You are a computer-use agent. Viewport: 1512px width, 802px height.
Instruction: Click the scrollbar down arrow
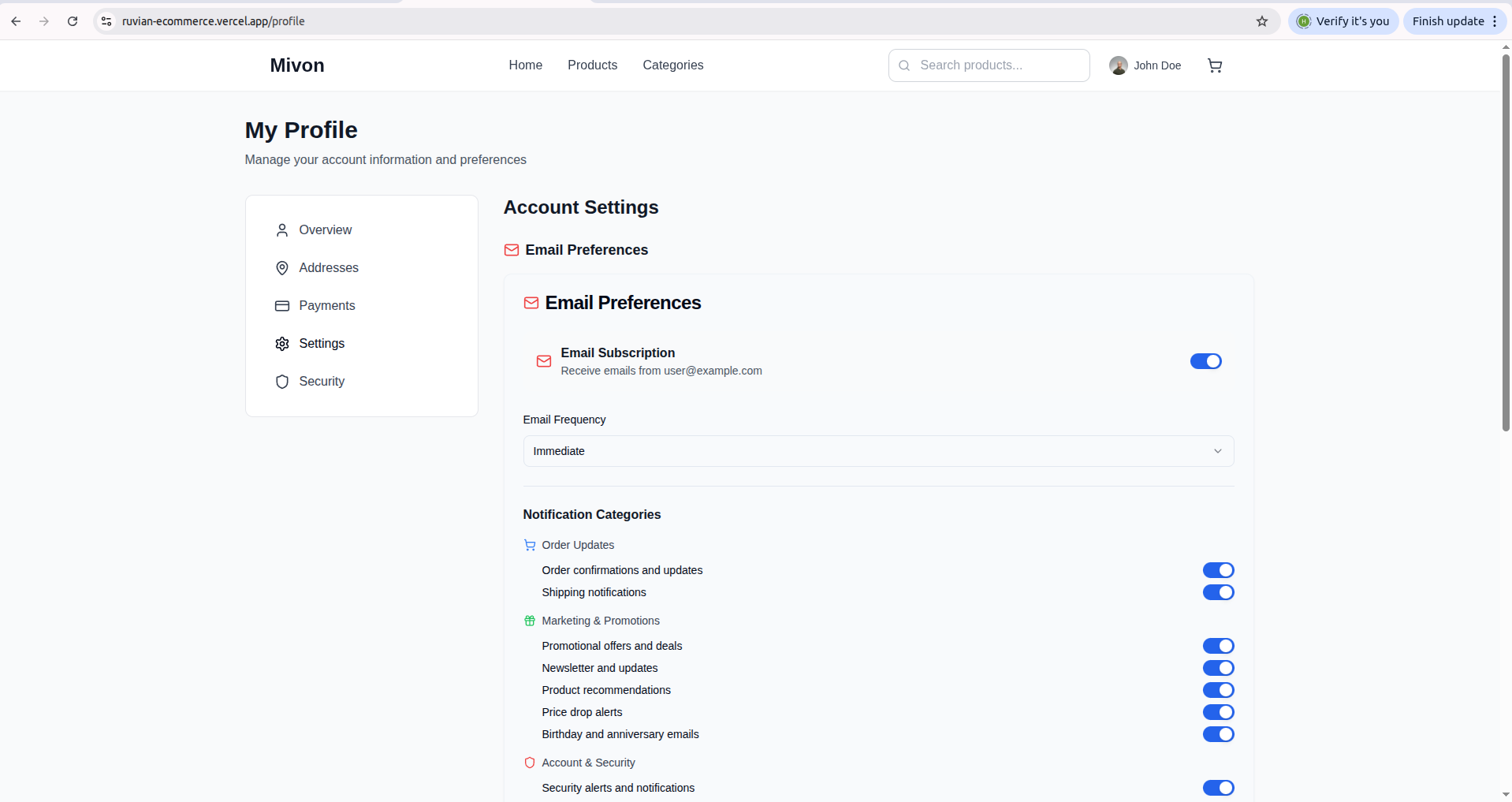click(1506, 795)
